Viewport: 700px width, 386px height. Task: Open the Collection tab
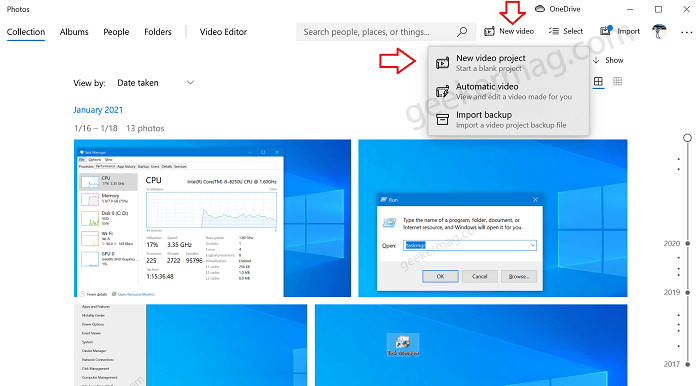(x=26, y=32)
